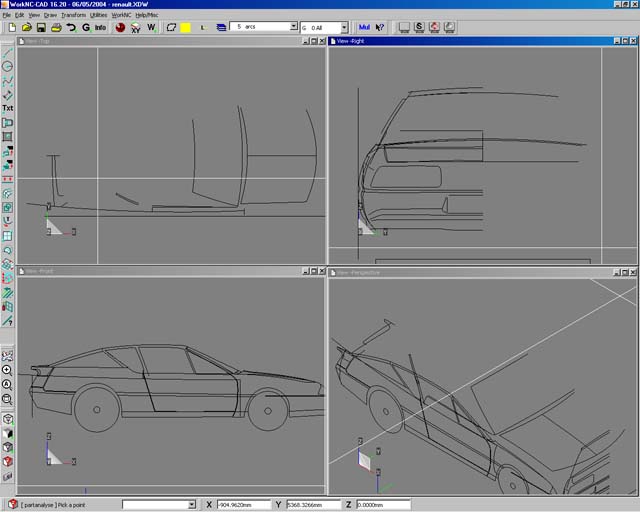Select the Txt text tool
Screen dimensions: 640x512
tap(8, 108)
